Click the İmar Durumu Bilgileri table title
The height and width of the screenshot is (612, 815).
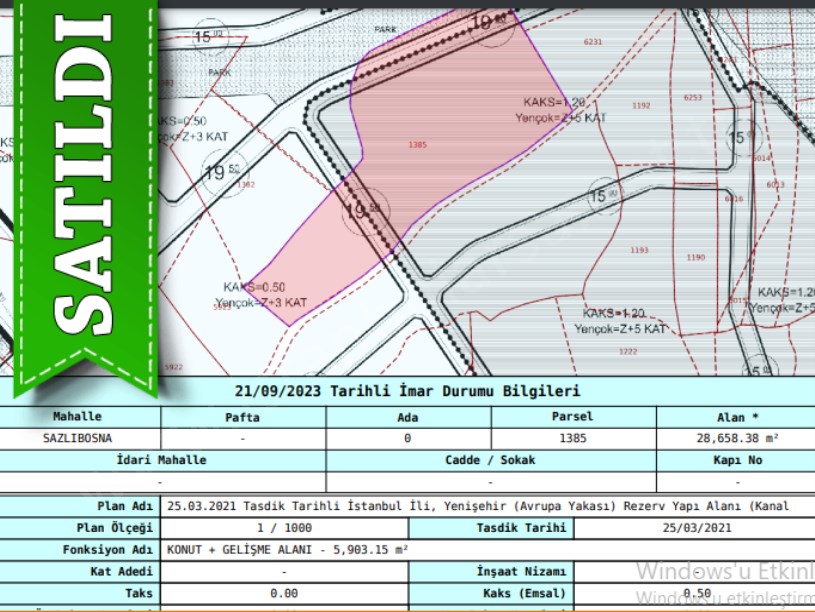click(x=407, y=391)
